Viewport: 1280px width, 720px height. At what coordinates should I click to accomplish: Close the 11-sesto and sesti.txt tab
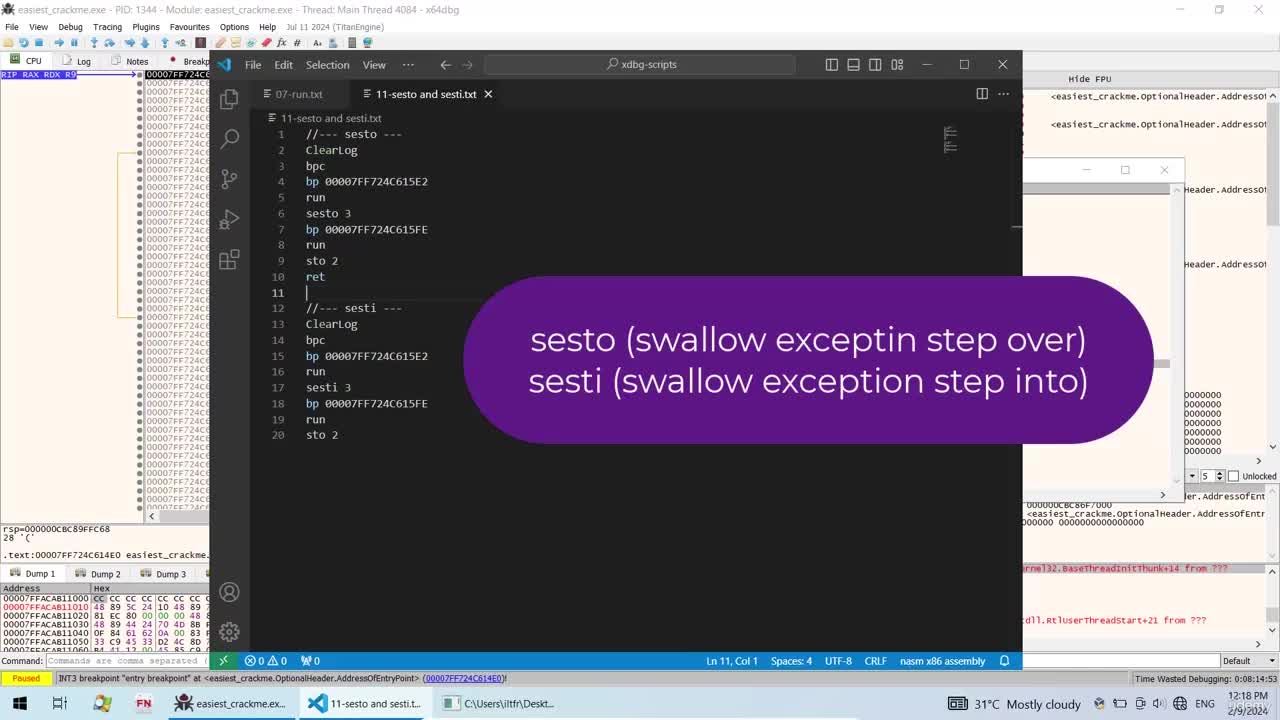coord(488,94)
